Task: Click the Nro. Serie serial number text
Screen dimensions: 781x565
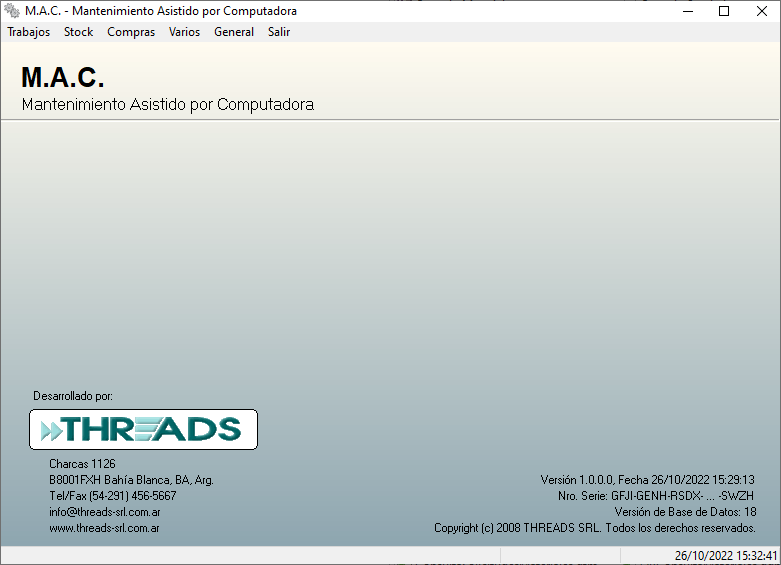Action: (x=655, y=496)
